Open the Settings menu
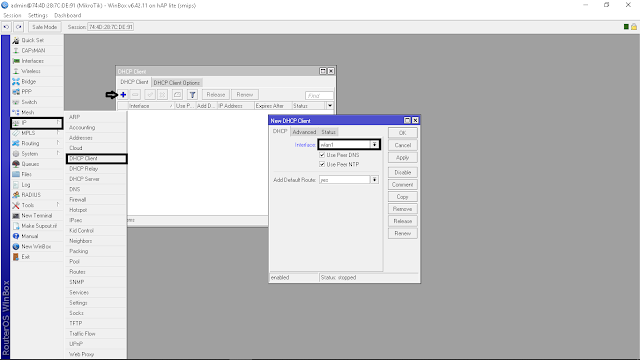This screenshot has height=360, width=640. tap(38, 16)
